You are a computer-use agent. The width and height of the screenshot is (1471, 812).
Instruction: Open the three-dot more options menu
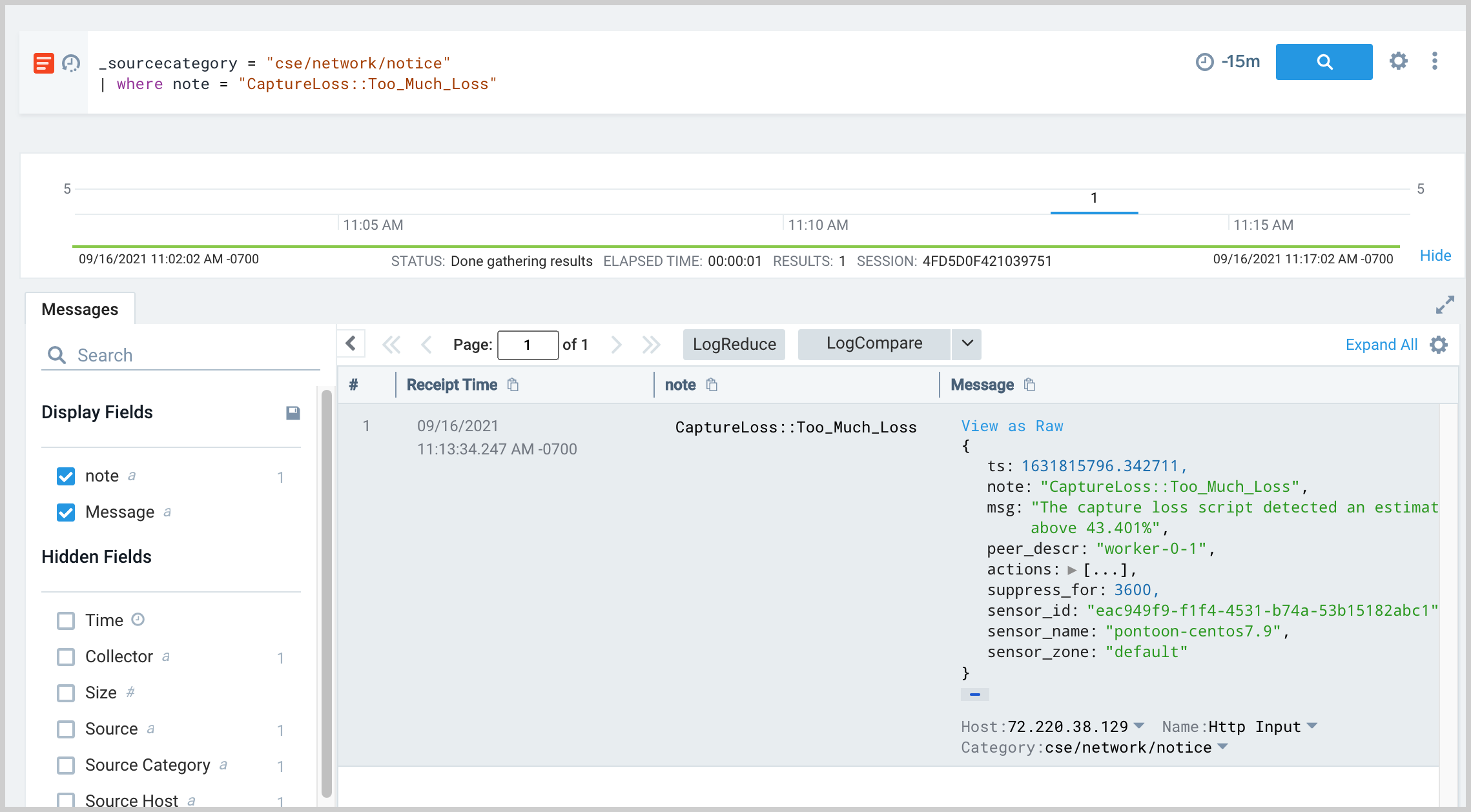[x=1434, y=61]
